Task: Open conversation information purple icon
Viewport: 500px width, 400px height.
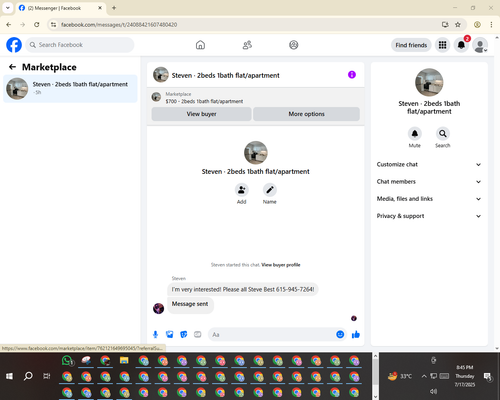Action: tap(352, 75)
